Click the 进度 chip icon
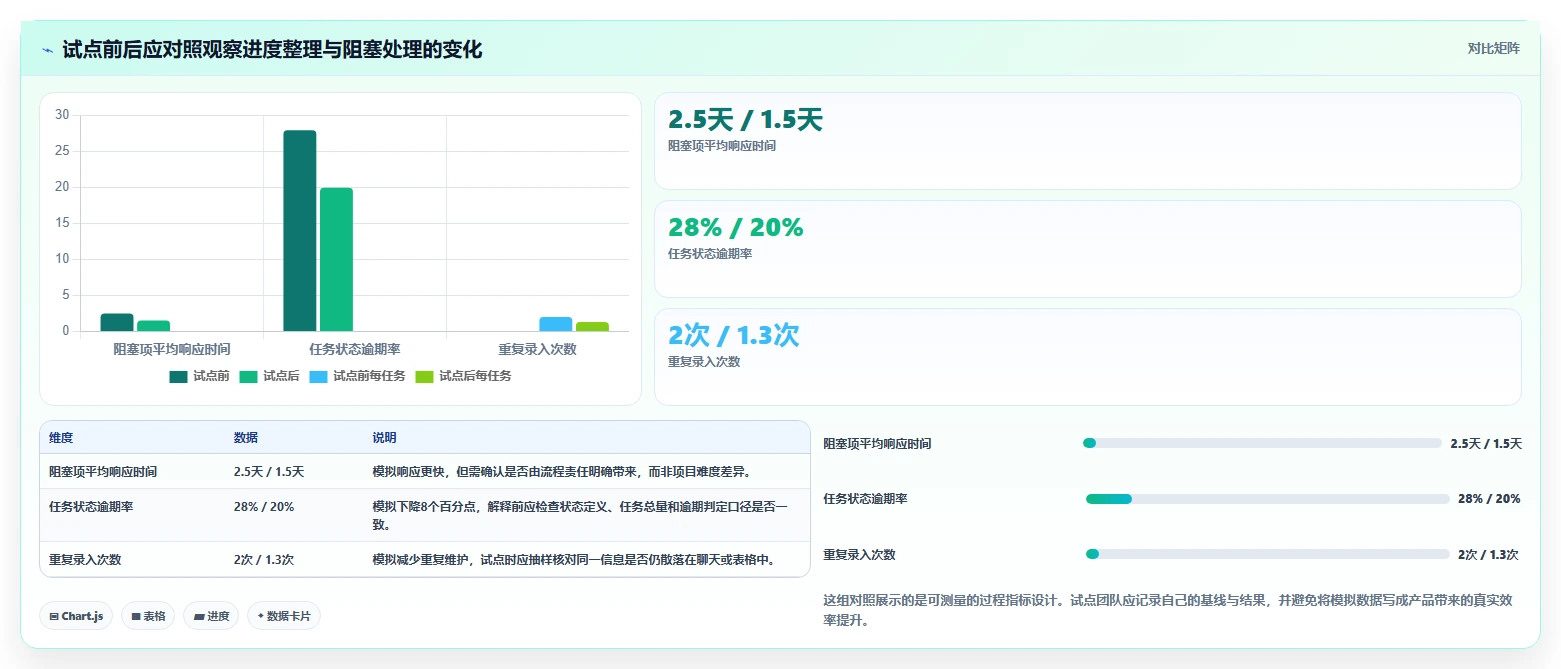Screen dimensions: 1561x669 (x=199, y=616)
